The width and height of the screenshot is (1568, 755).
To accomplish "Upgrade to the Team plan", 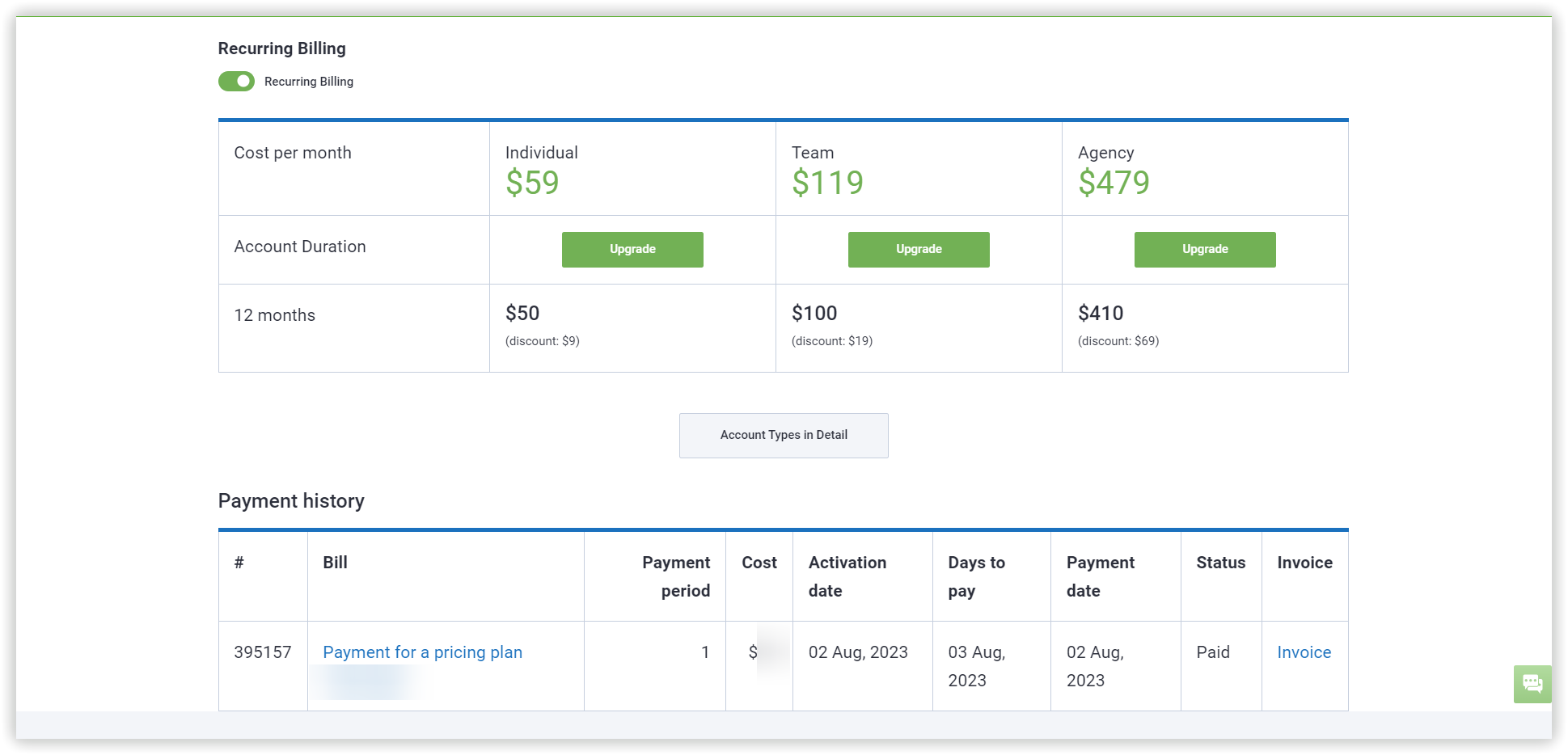I will coord(919,249).
